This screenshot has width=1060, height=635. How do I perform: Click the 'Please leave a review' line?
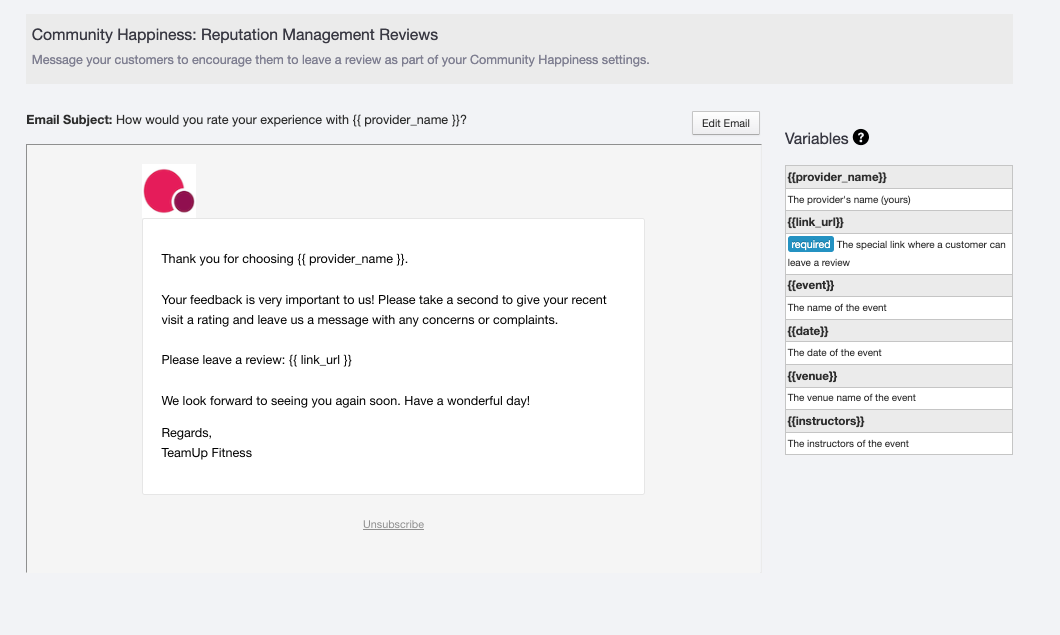(x=257, y=359)
